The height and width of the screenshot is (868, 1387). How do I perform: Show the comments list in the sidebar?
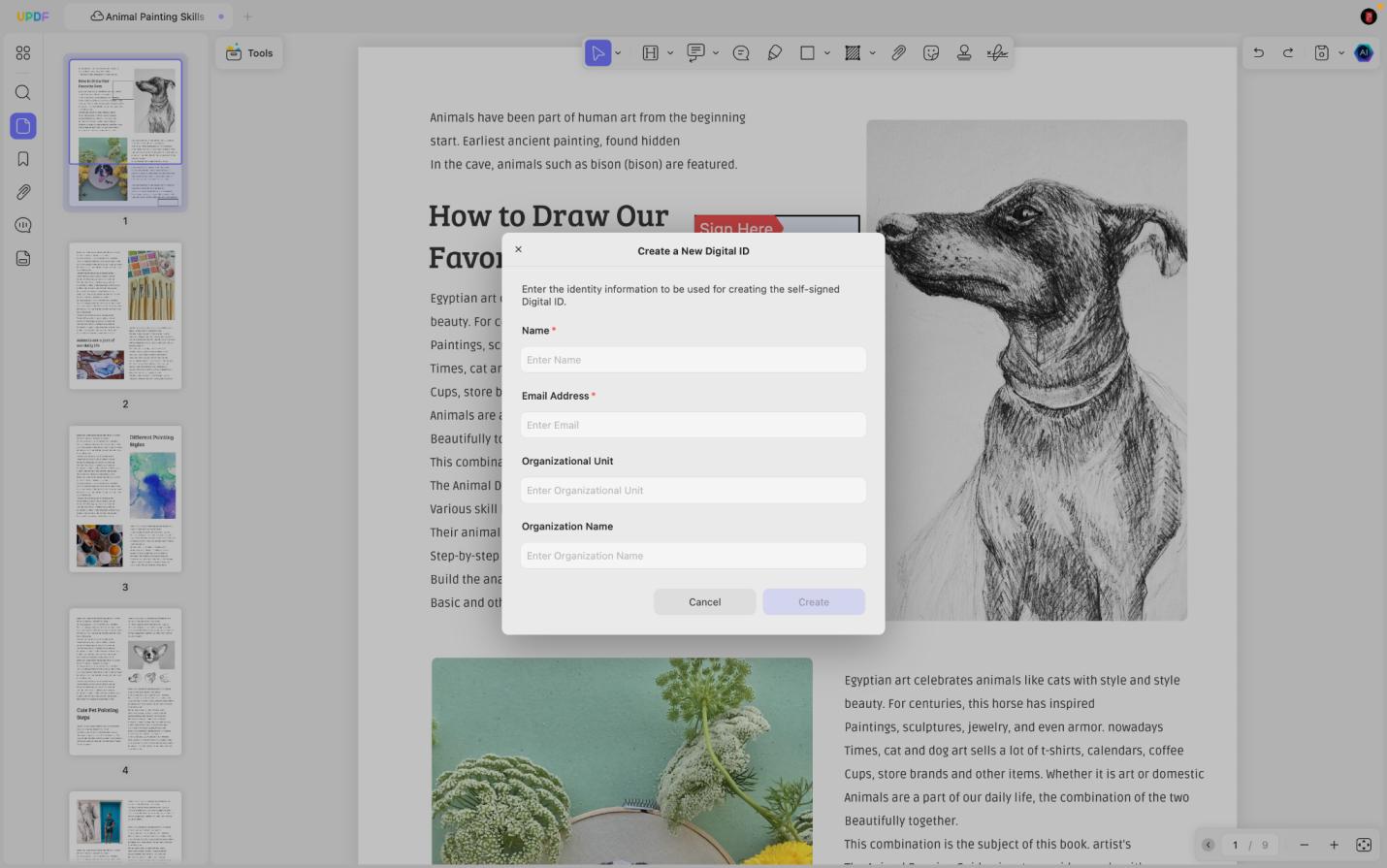[x=23, y=225]
